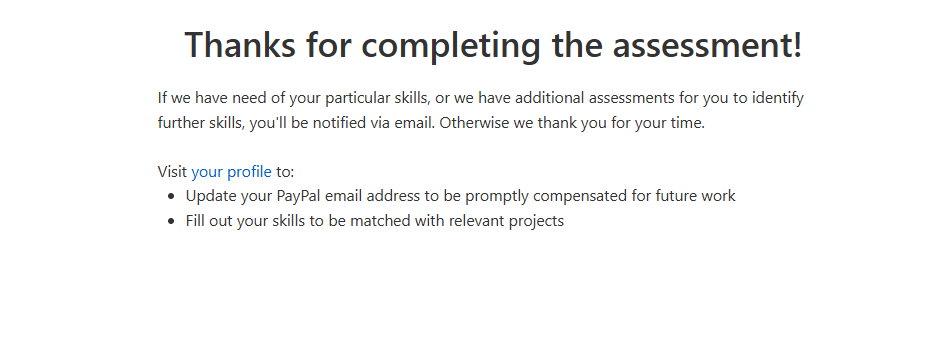Click the word 'completing' in the page heading

click(x=451, y=46)
